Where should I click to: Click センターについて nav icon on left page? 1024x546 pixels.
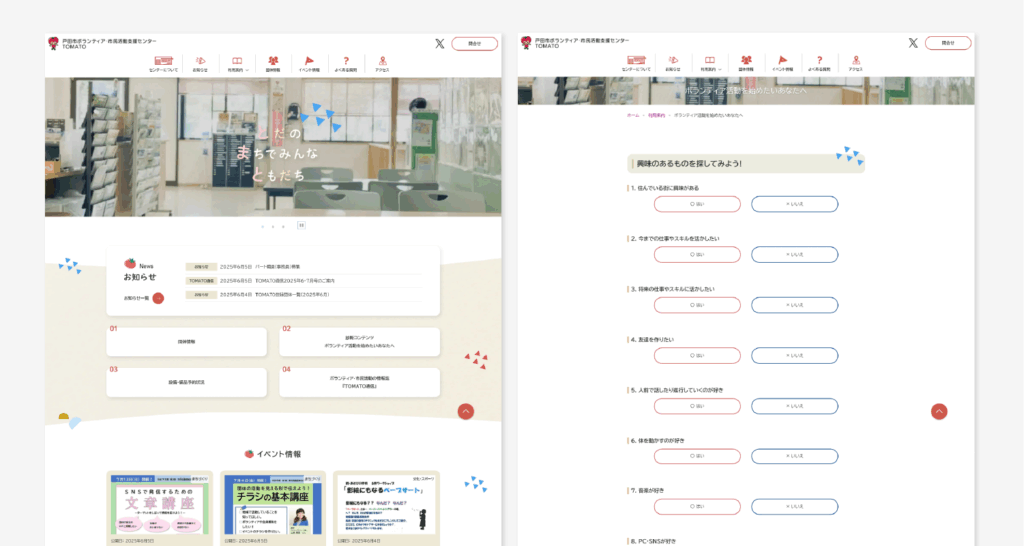click(x=163, y=61)
